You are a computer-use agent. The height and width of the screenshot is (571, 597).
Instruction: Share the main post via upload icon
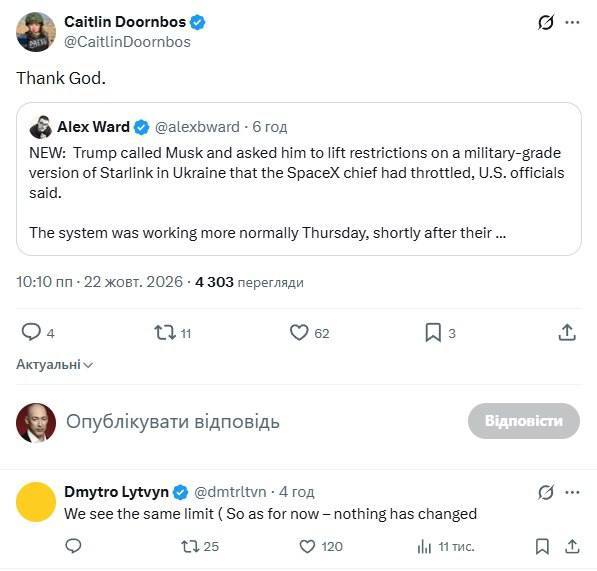click(567, 332)
